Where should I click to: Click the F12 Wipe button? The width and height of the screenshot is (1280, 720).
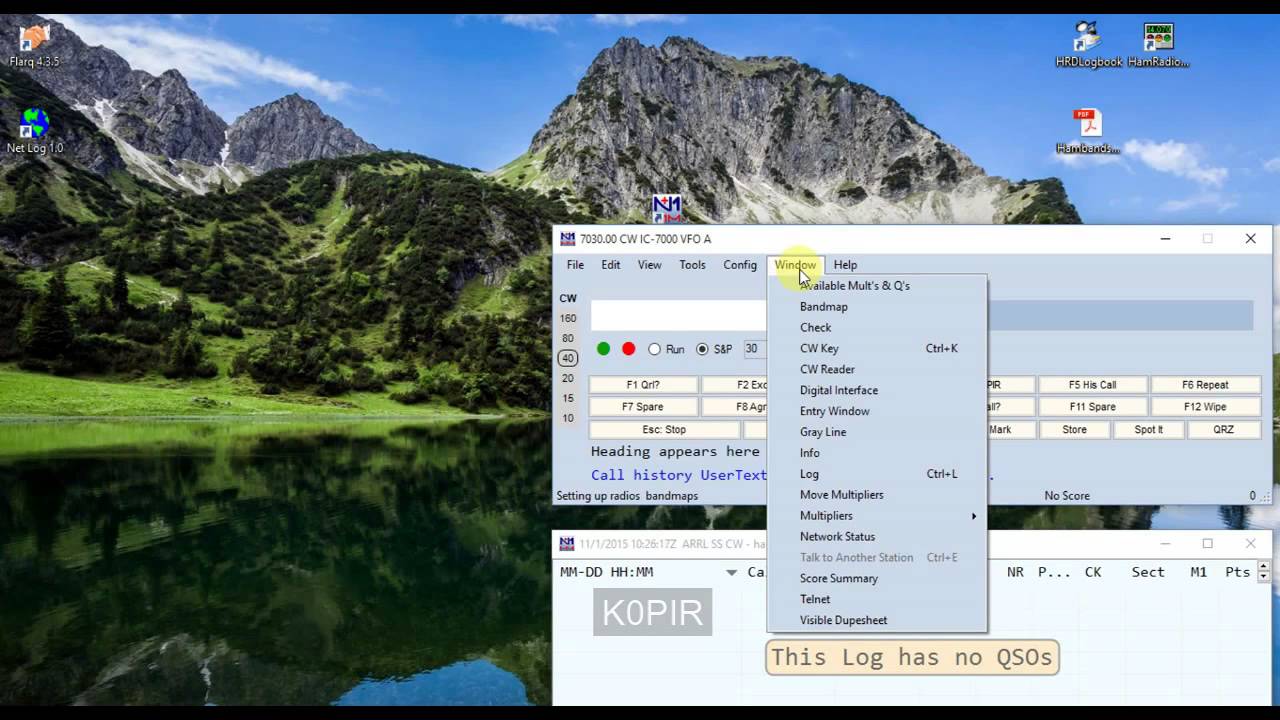(1205, 407)
